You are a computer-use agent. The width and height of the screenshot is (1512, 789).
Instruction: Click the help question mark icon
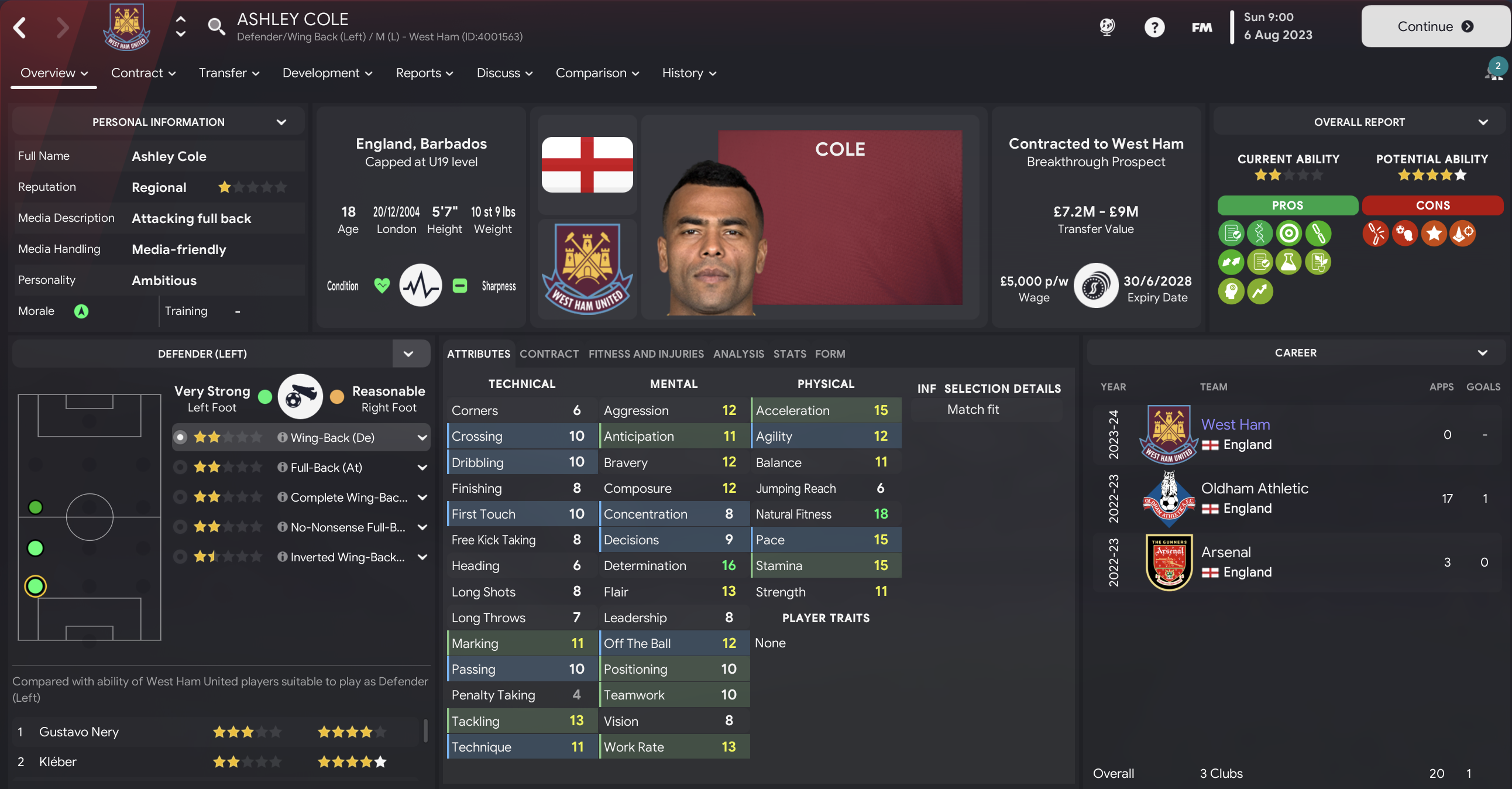(x=1153, y=27)
